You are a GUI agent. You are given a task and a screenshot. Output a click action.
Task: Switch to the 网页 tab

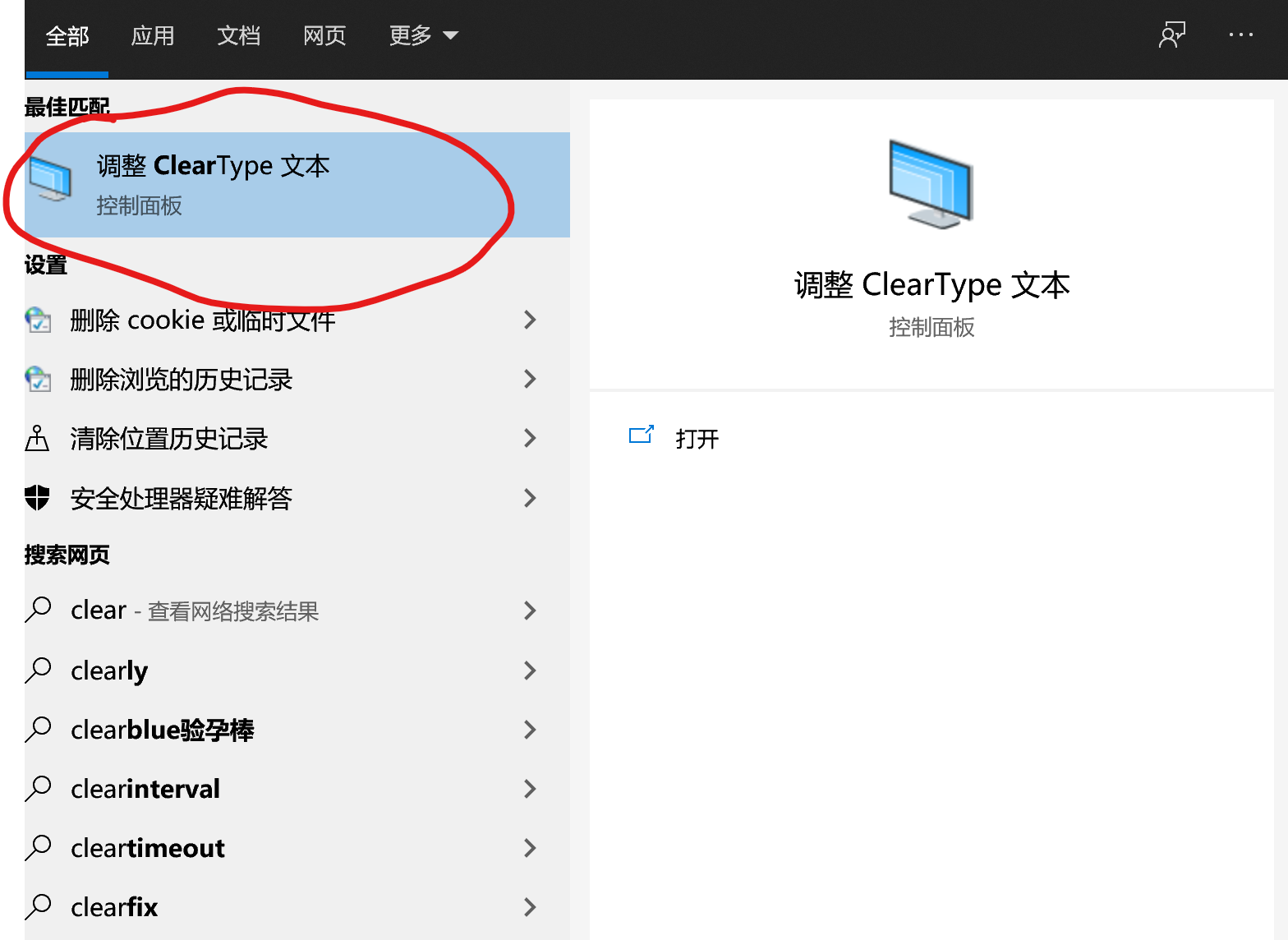pos(324,36)
